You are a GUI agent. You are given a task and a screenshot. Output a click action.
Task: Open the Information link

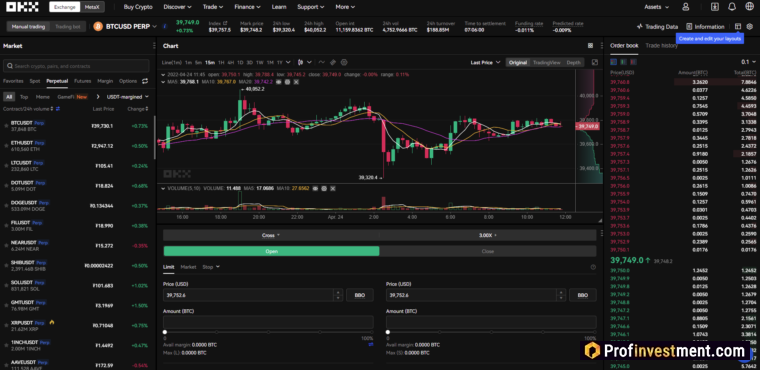point(705,27)
